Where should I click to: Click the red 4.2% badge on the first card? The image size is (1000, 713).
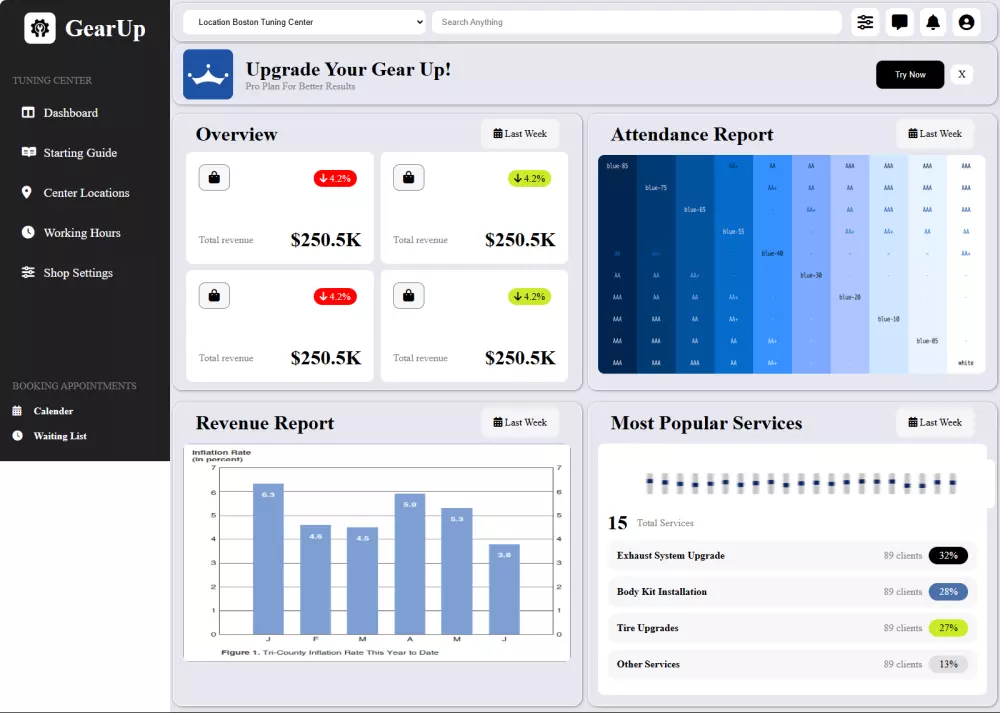click(x=335, y=179)
